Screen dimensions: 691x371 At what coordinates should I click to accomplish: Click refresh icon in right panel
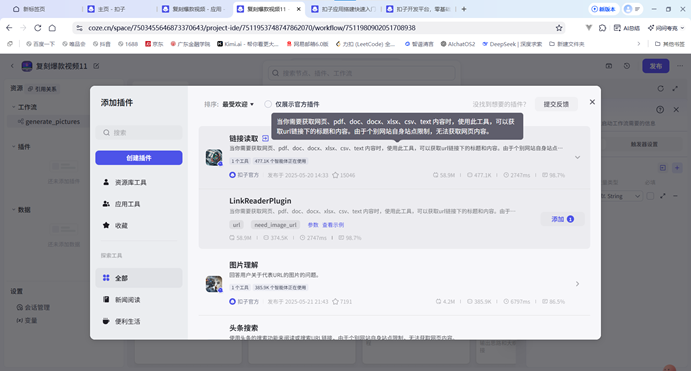click(x=660, y=89)
